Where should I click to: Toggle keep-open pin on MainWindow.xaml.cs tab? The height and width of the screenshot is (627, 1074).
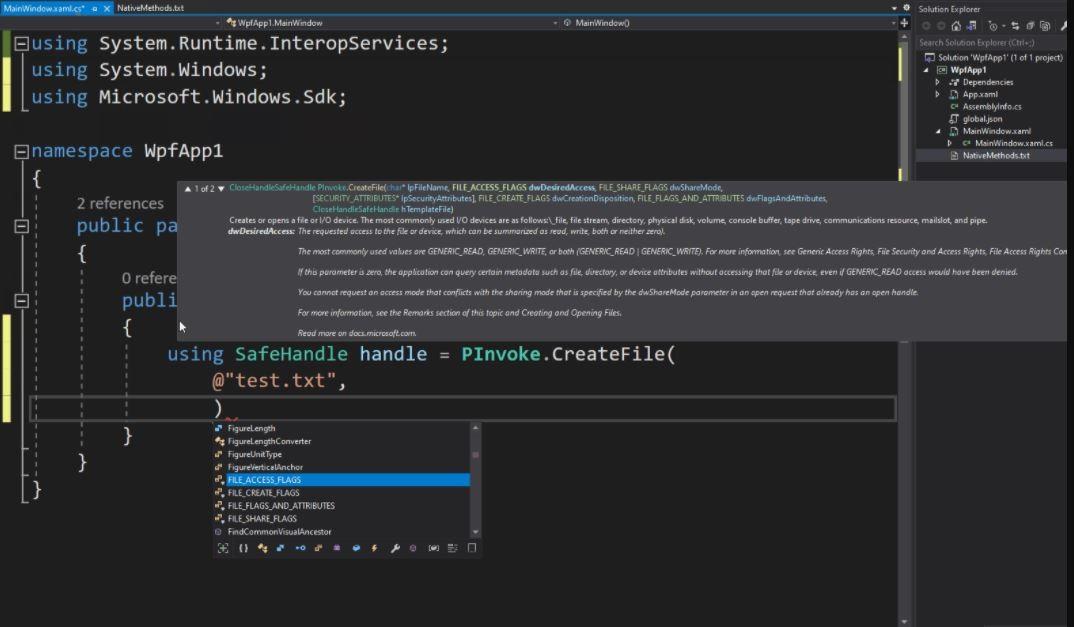(93, 6)
